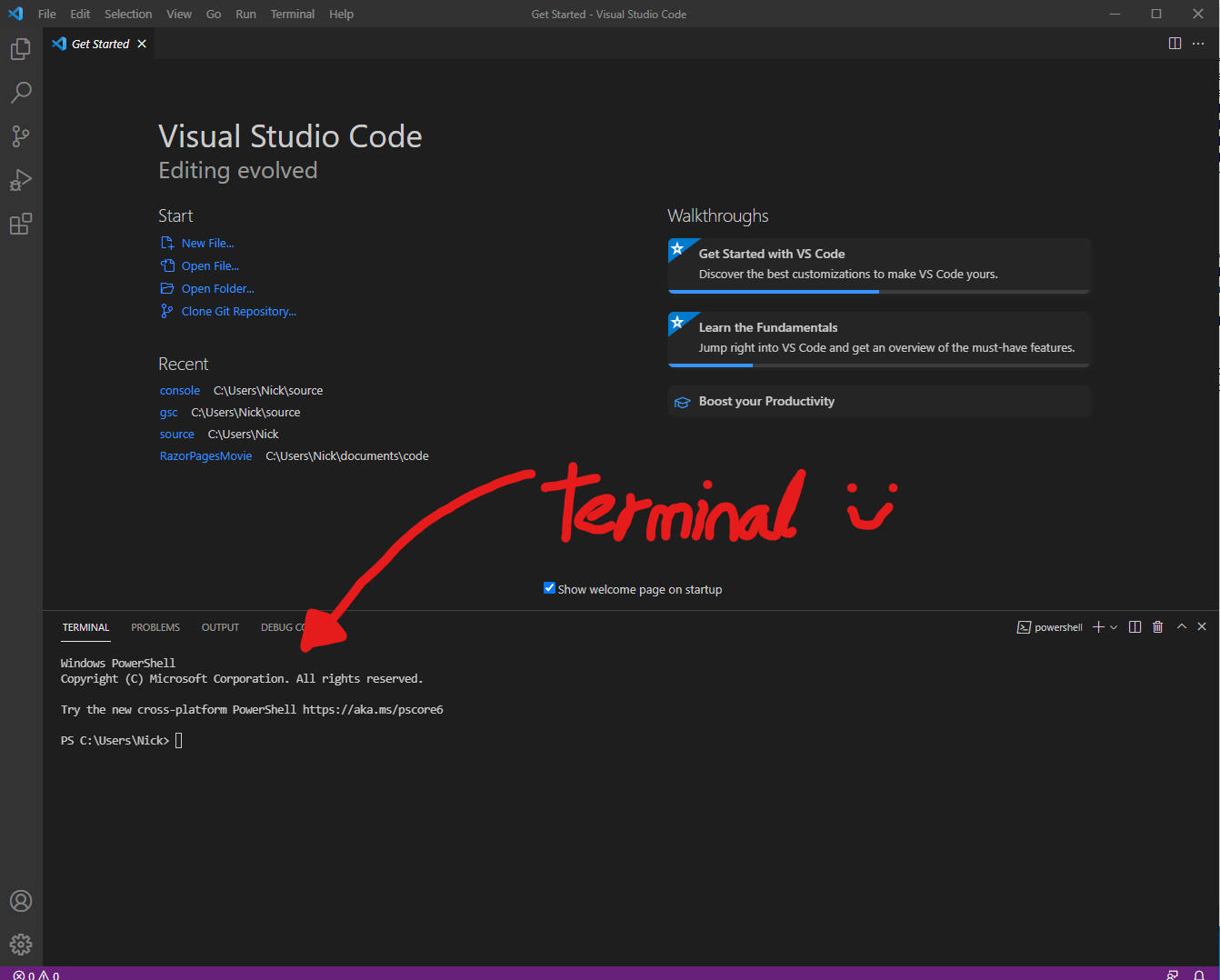Open the recent folder named source

177,435
